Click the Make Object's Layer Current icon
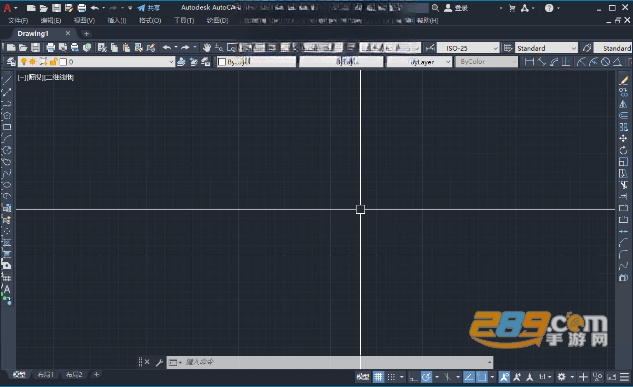This screenshot has width=633, height=387. point(181,62)
